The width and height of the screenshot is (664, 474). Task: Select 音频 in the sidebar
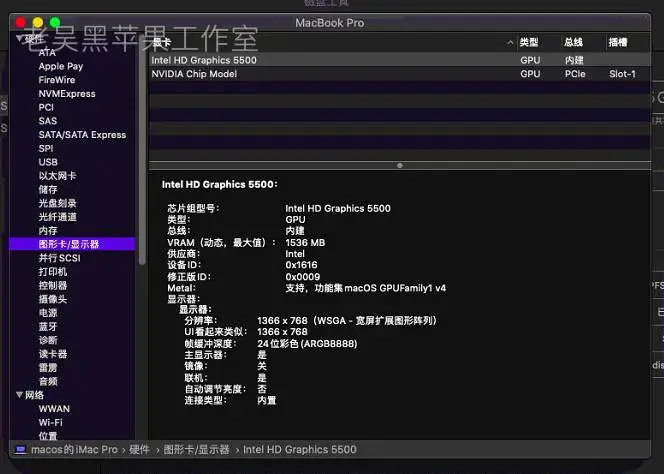[48, 381]
